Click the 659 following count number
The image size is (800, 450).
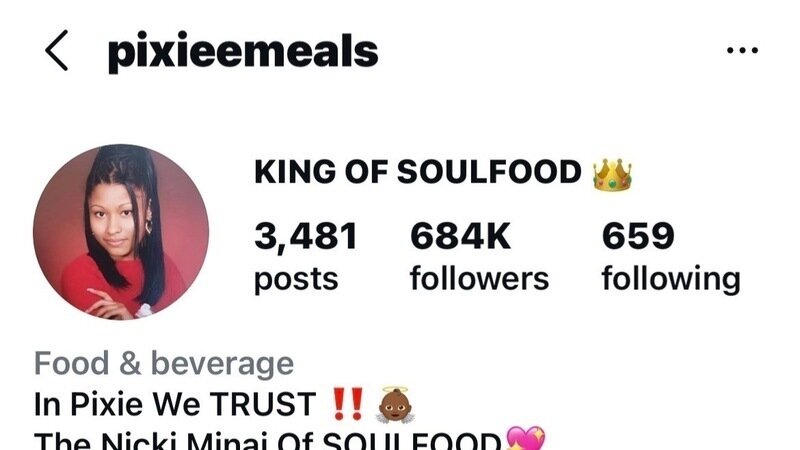tap(638, 236)
